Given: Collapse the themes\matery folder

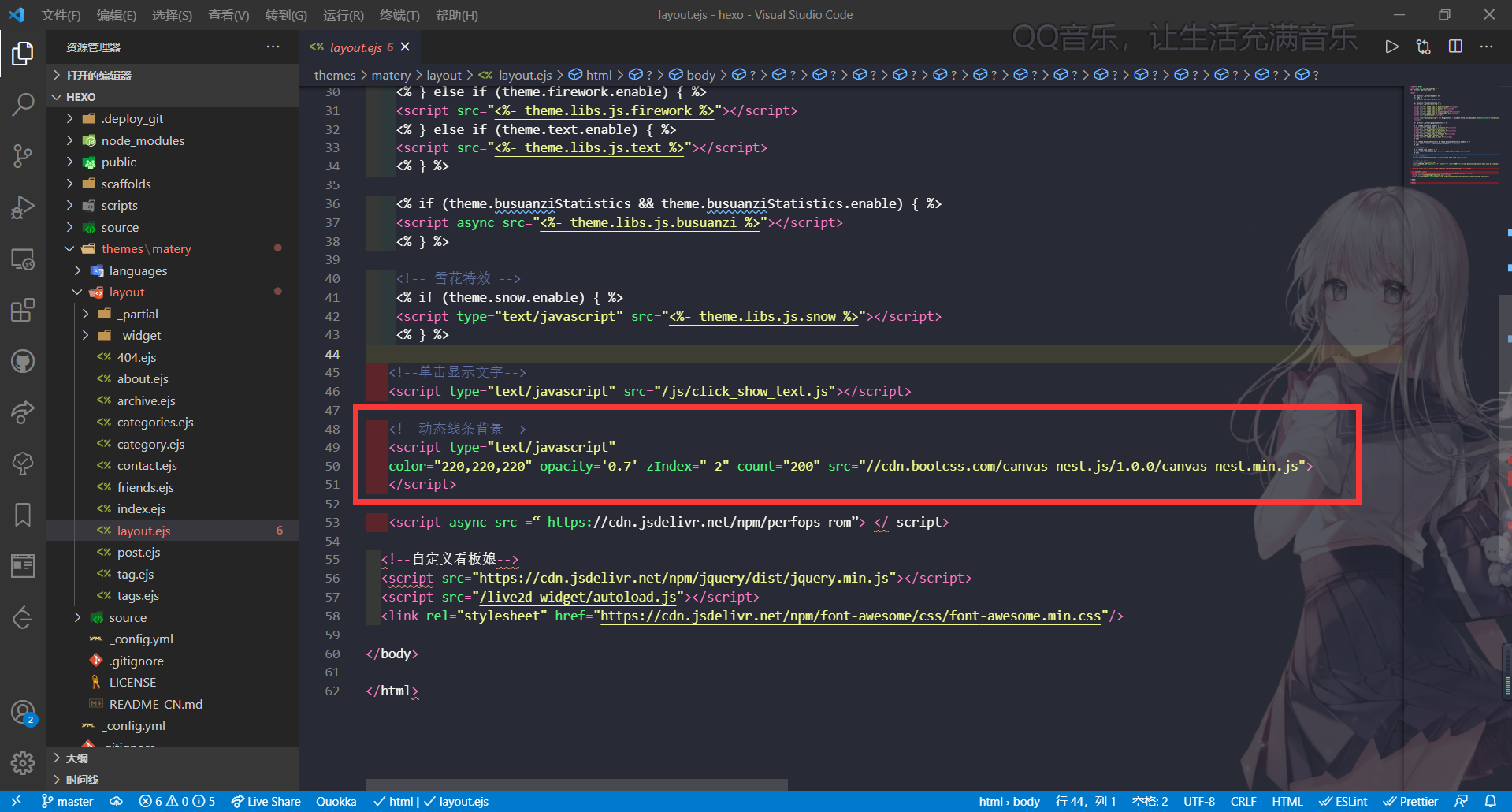Looking at the screenshot, I should tap(173, 248).
